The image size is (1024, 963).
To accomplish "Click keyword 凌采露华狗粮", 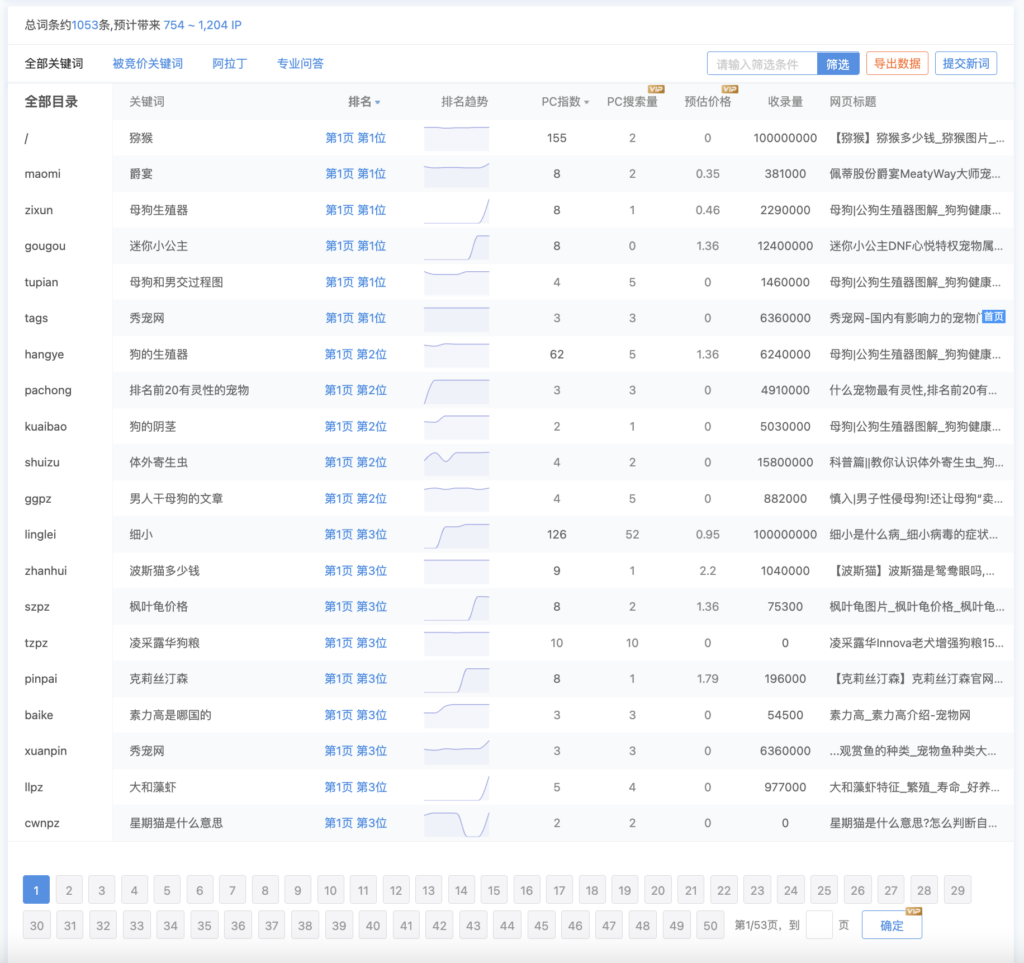I will coord(164,643).
